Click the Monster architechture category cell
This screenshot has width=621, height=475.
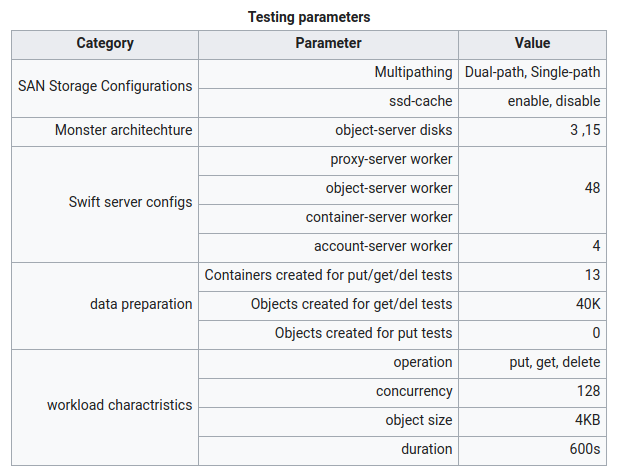click(124, 130)
